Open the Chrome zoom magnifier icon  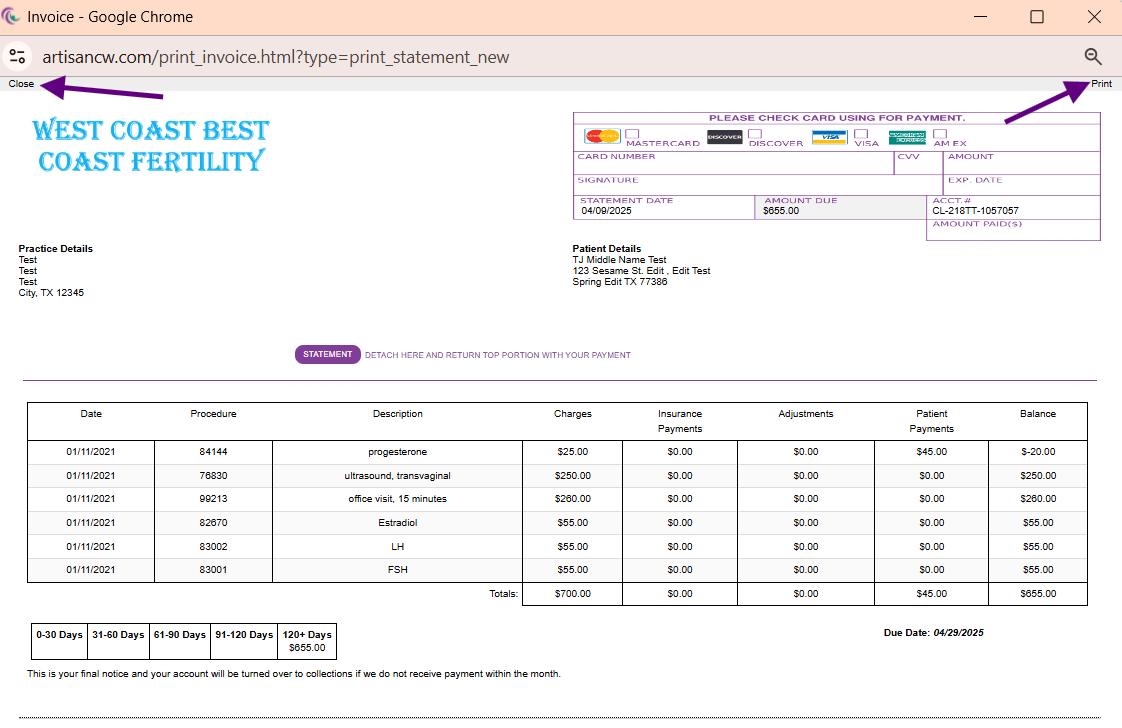[1093, 57]
